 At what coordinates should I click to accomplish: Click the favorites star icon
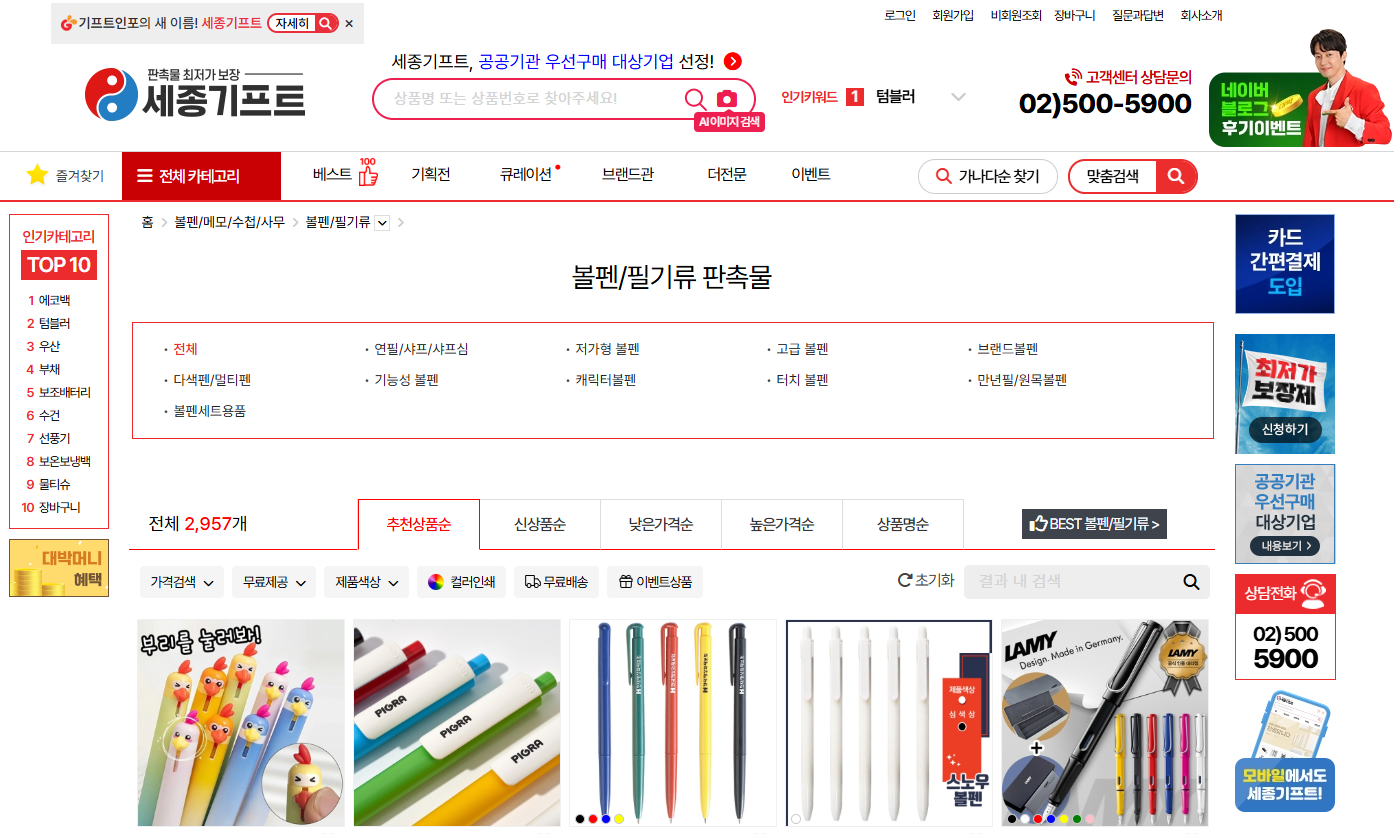(x=37, y=175)
